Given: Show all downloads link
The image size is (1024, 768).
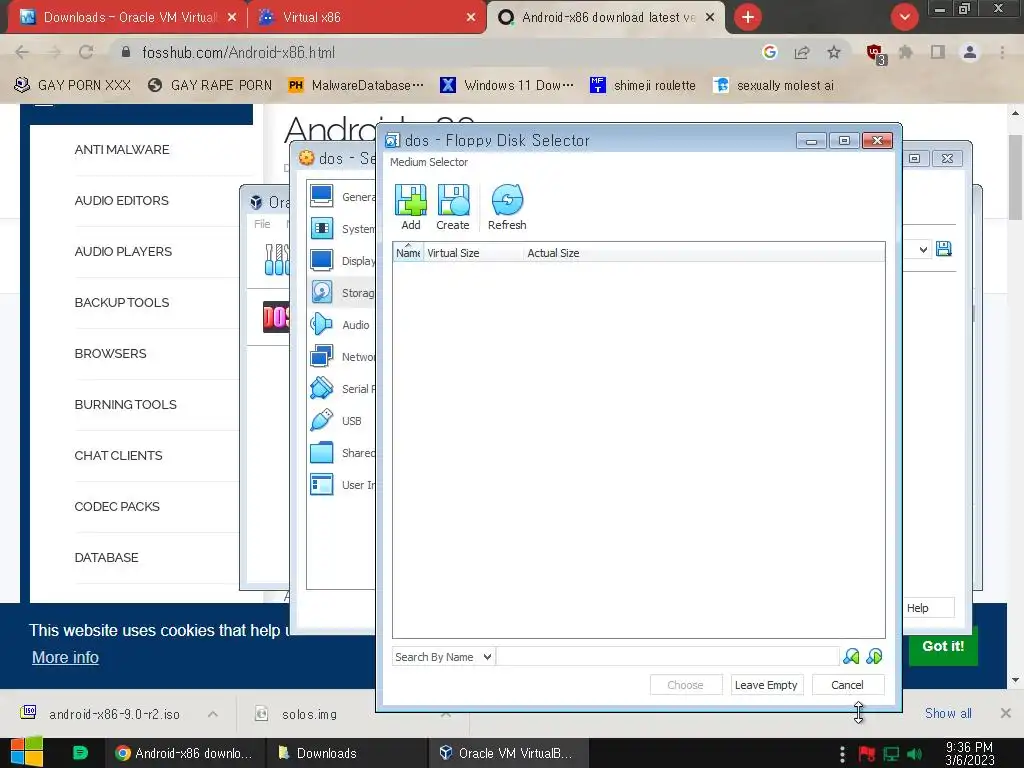Looking at the screenshot, I should [948, 713].
